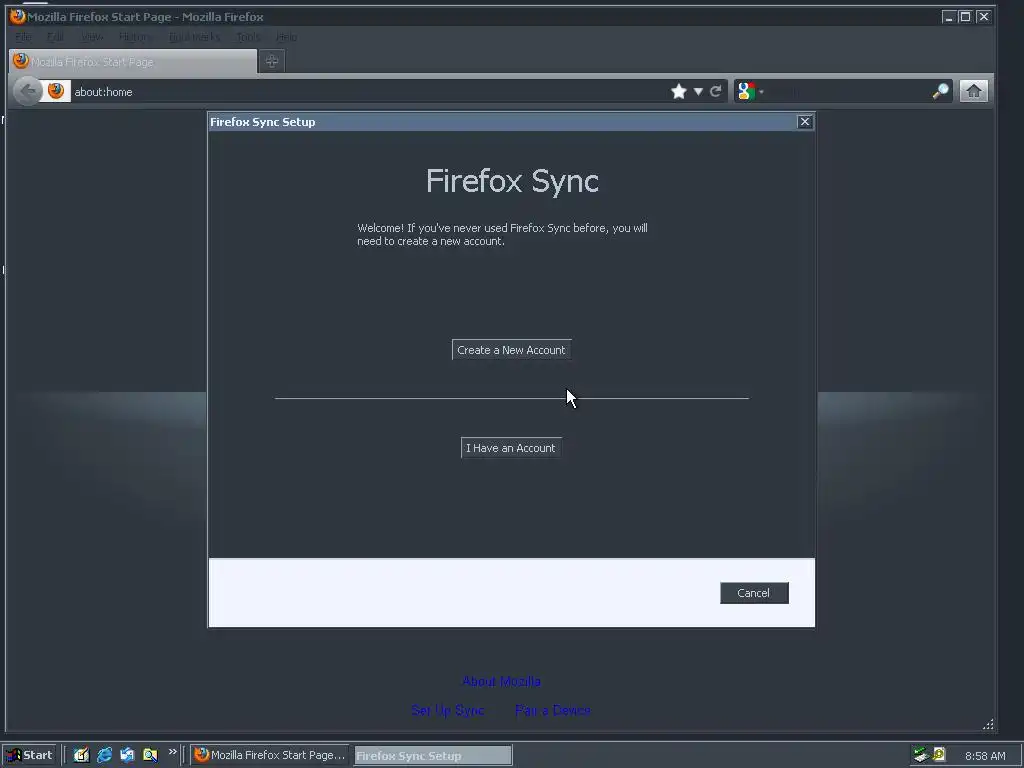1024x768 pixels.
Task: Open the Edit menu
Action: [x=56, y=37]
